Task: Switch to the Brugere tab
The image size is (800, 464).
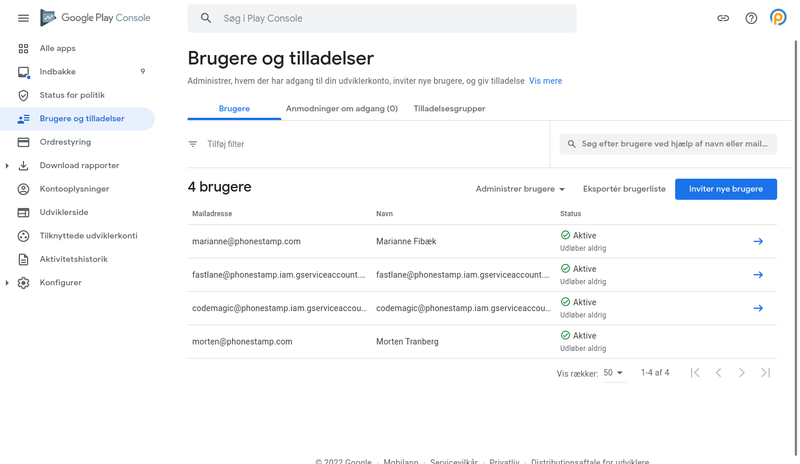Action: click(234, 109)
